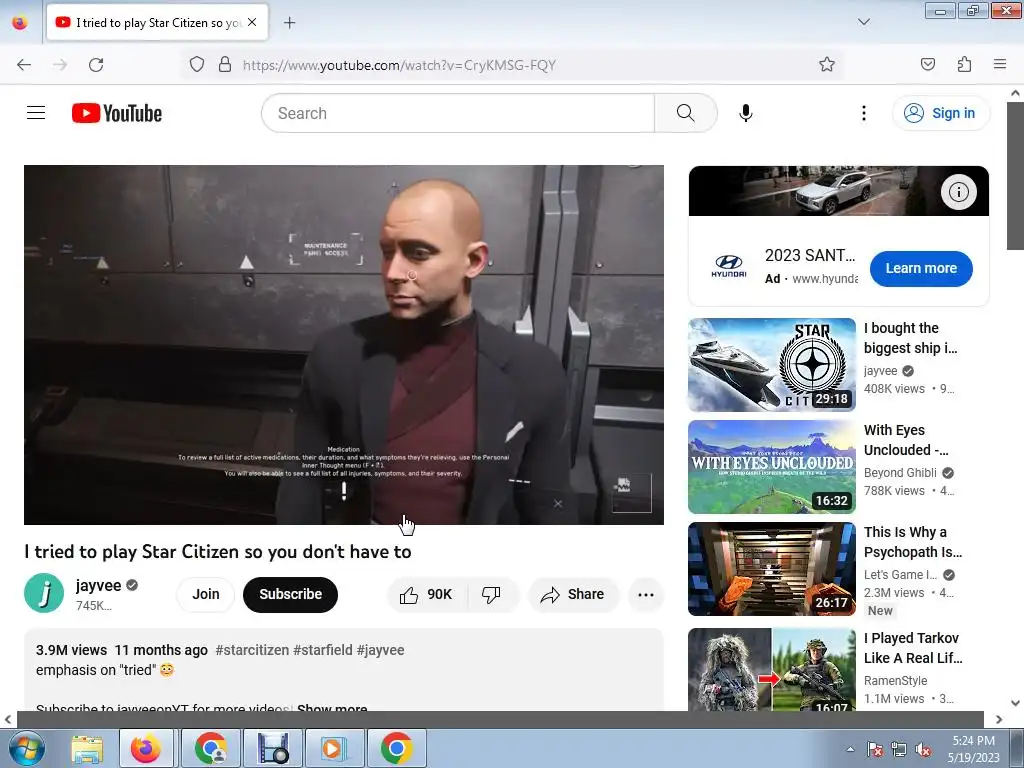1024x768 pixels.
Task: Share the video
Action: tap(572, 594)
